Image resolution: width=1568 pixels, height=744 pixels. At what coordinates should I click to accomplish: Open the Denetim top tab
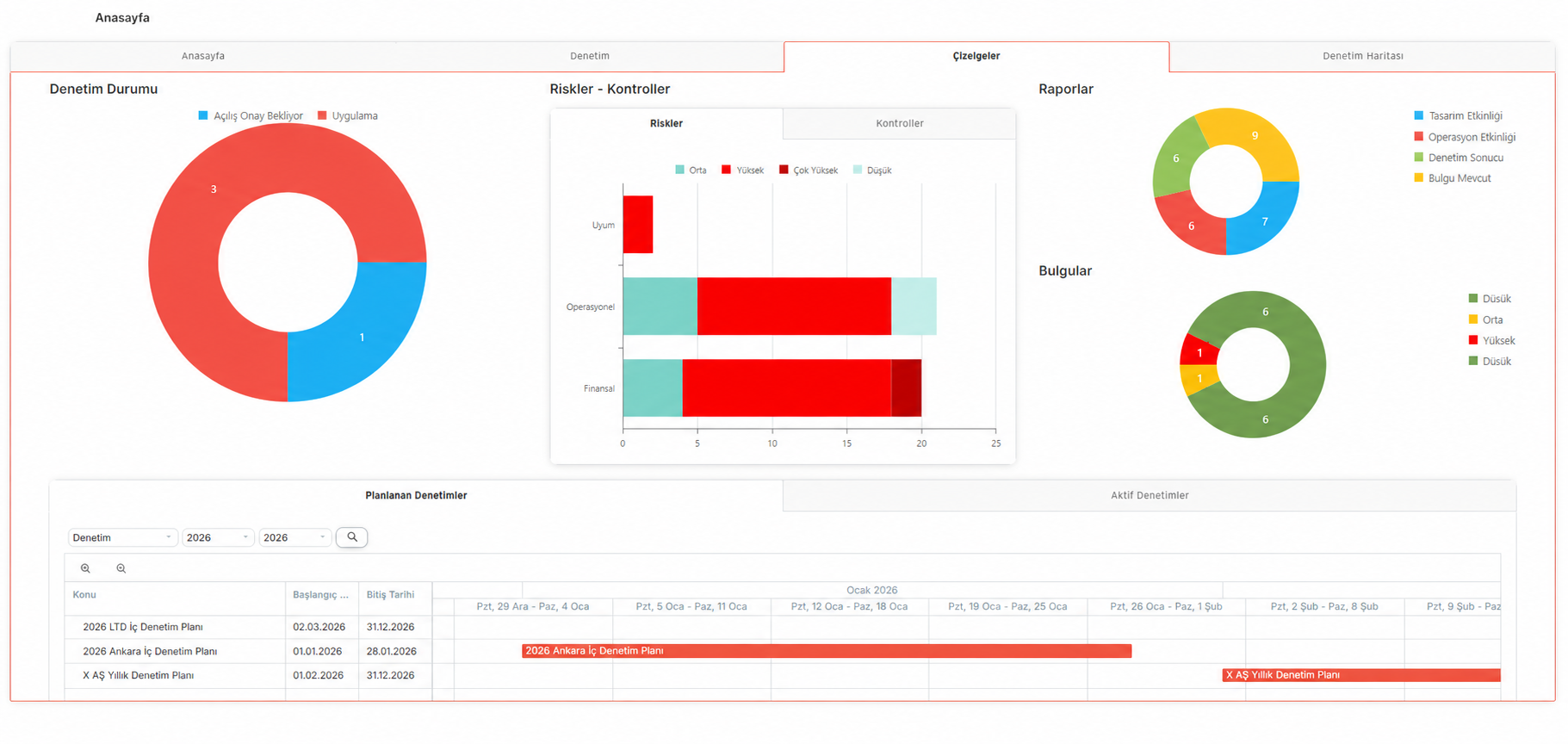pos(590,56)
